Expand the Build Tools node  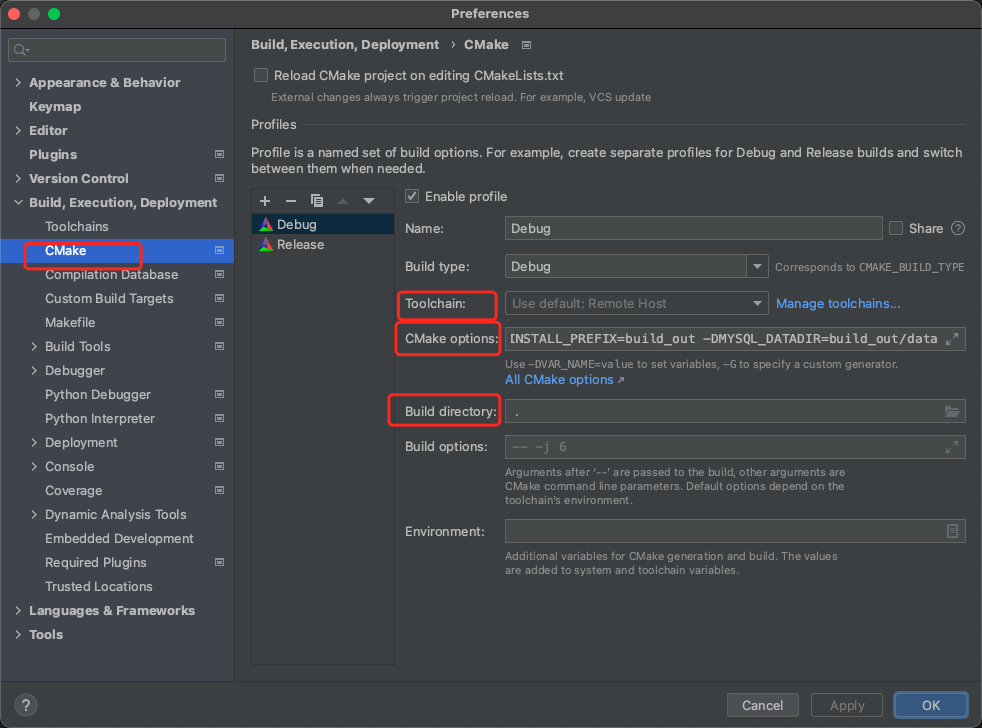click(x=34, y=346)
